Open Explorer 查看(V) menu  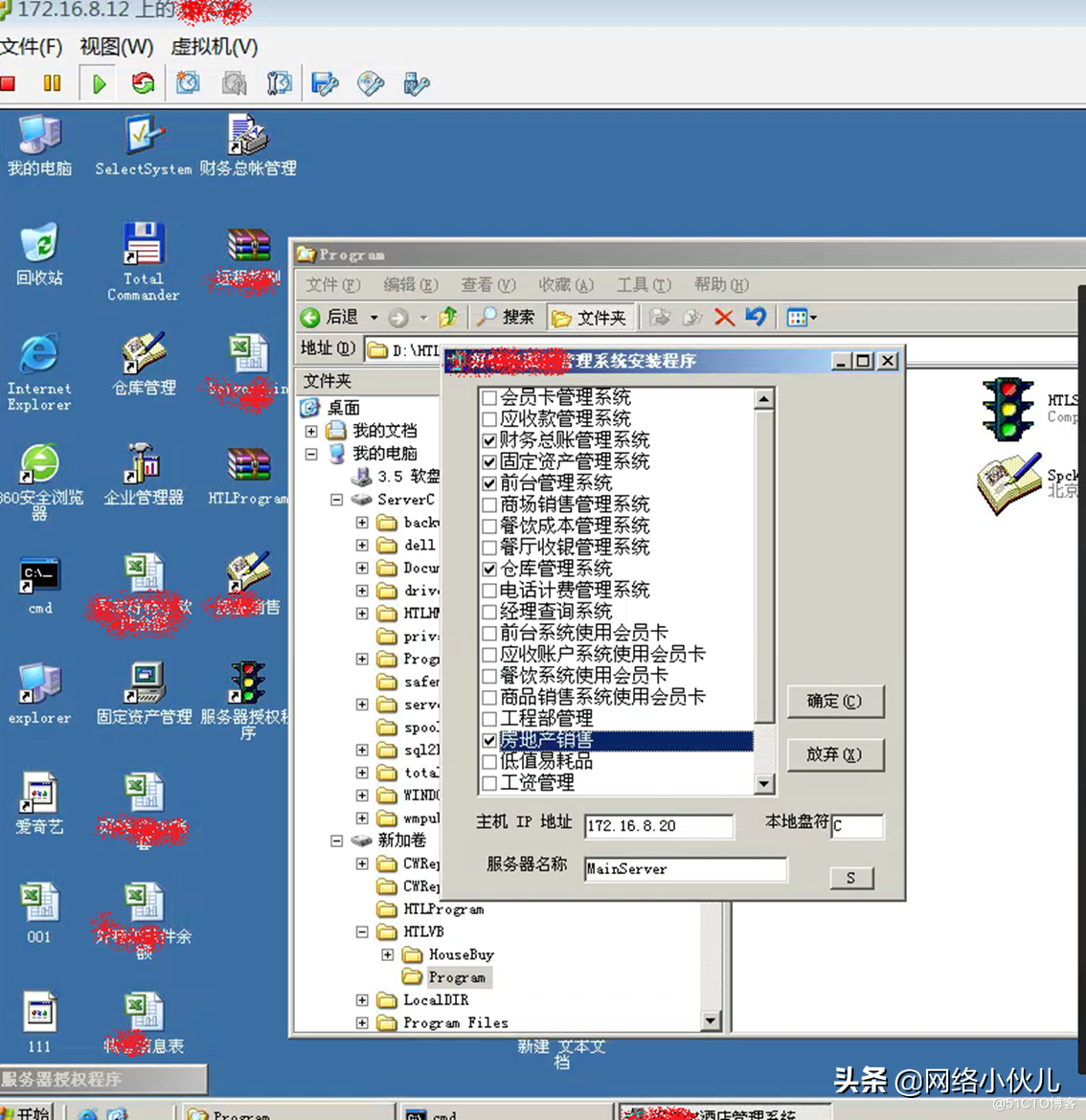[x=488, y=285]
